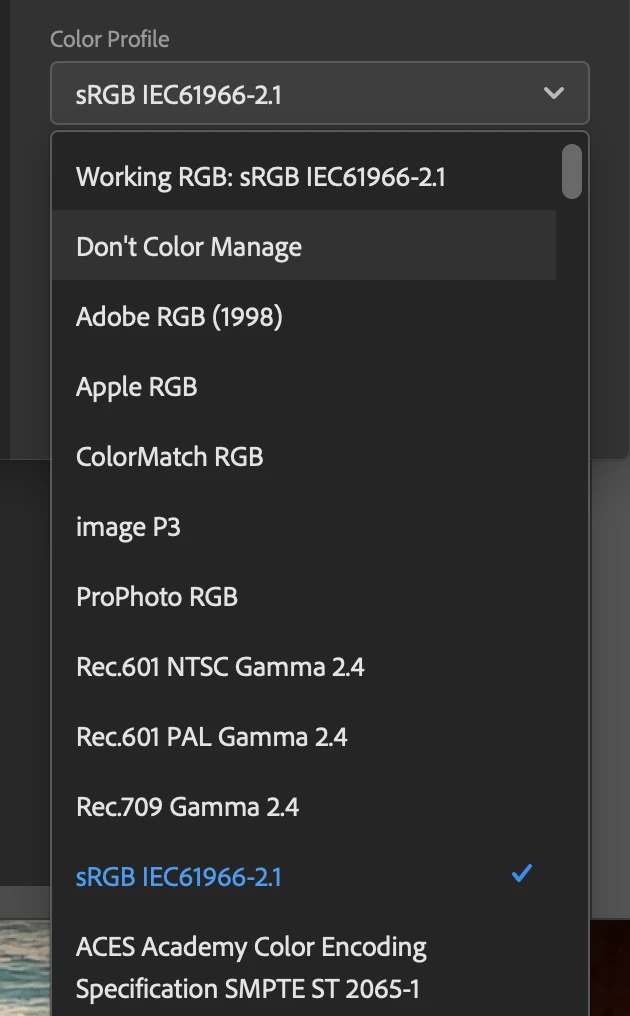Select Working RGB: sRGB IEC61966-2.1 option
This screenshot has width=630, height=1016.
click(261, 177)
